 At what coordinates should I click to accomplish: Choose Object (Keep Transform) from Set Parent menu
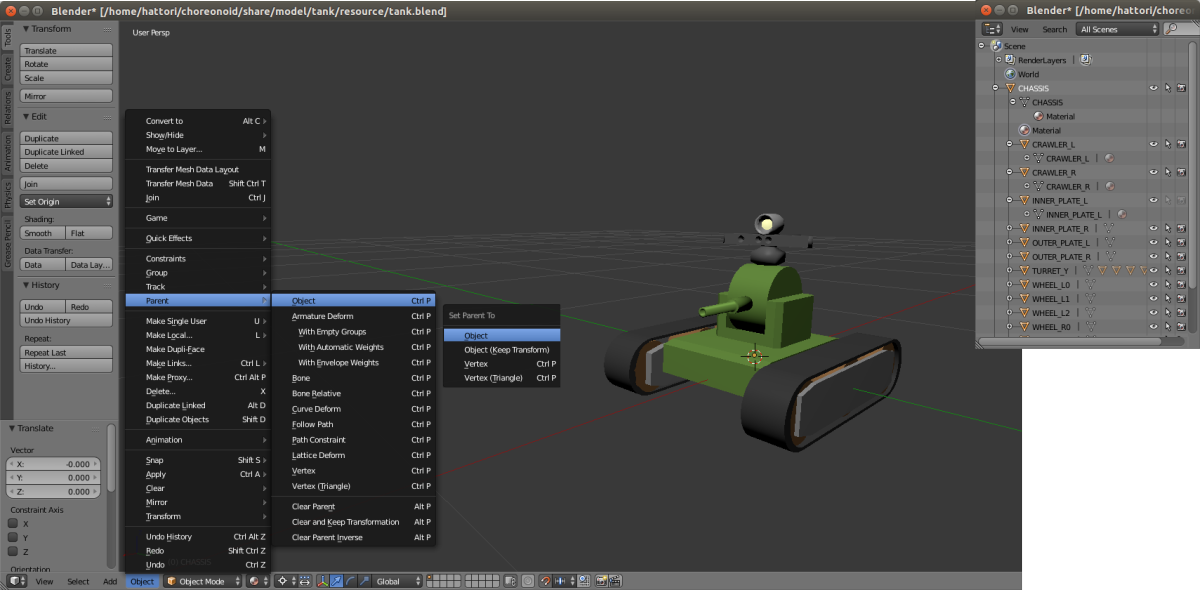tap(506, 350)
